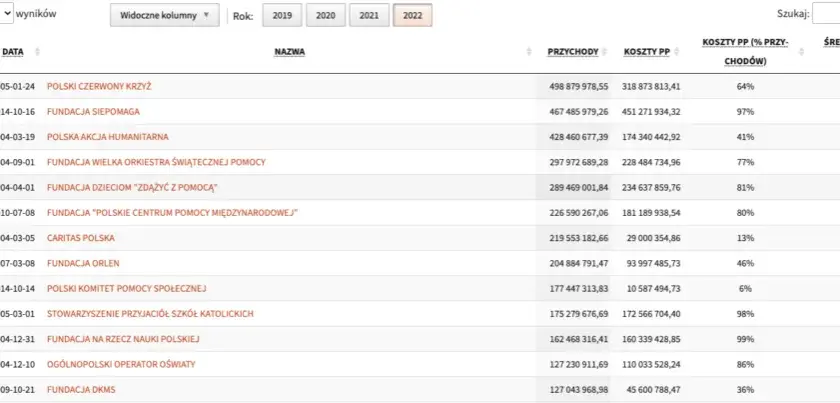The width and height of the screenshot is (840, 403).
Task: Sort by KOSZTY PP percent column arrows
Action: click(x=801, y=52)
